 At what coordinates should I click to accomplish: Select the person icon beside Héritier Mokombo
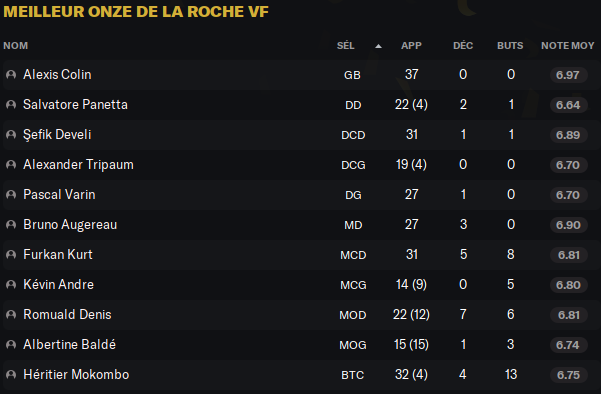(x=11, y=374)
